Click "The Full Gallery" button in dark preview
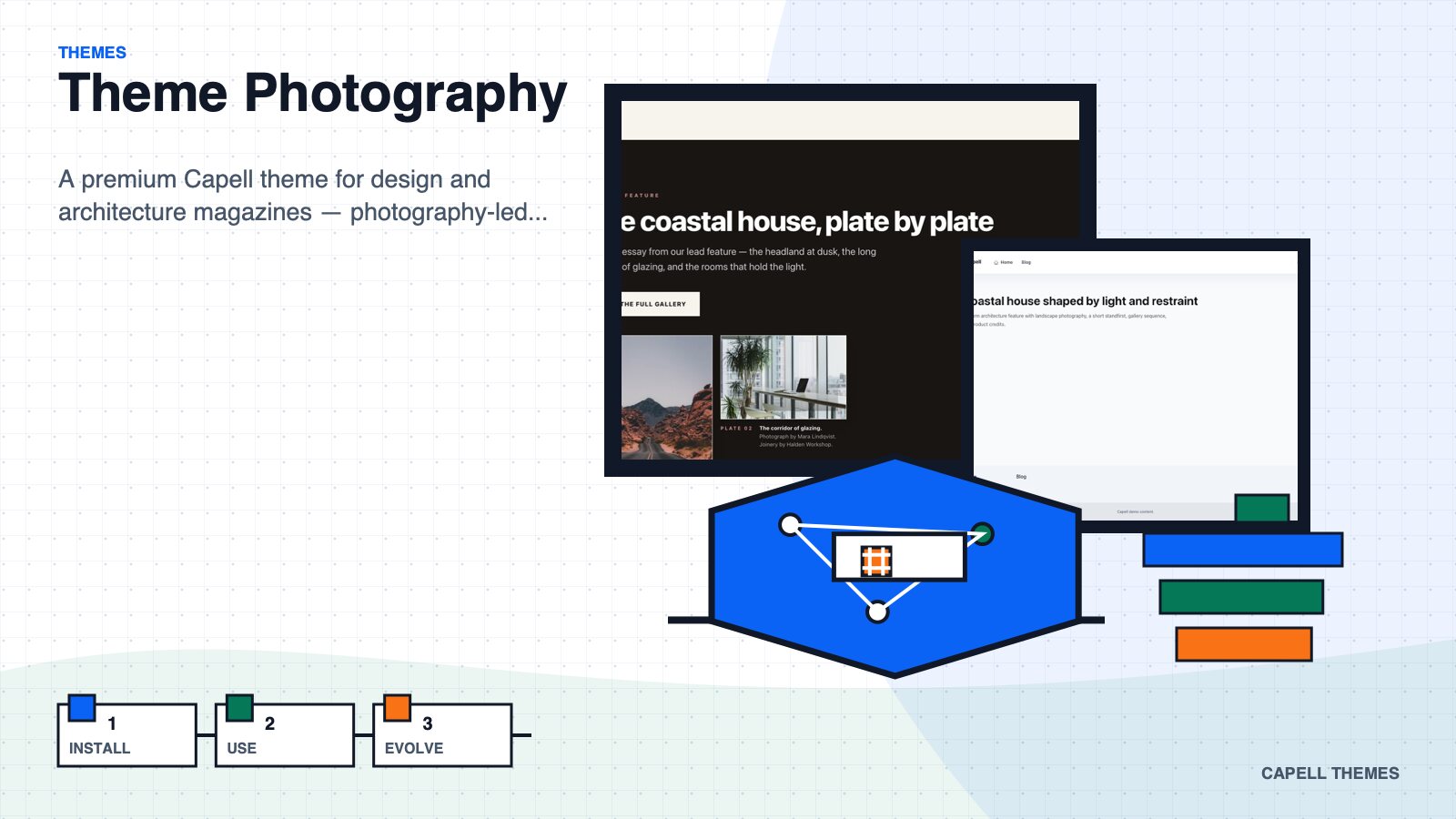This screenshot has width=1456, height=819. click(x=661, y=304)
